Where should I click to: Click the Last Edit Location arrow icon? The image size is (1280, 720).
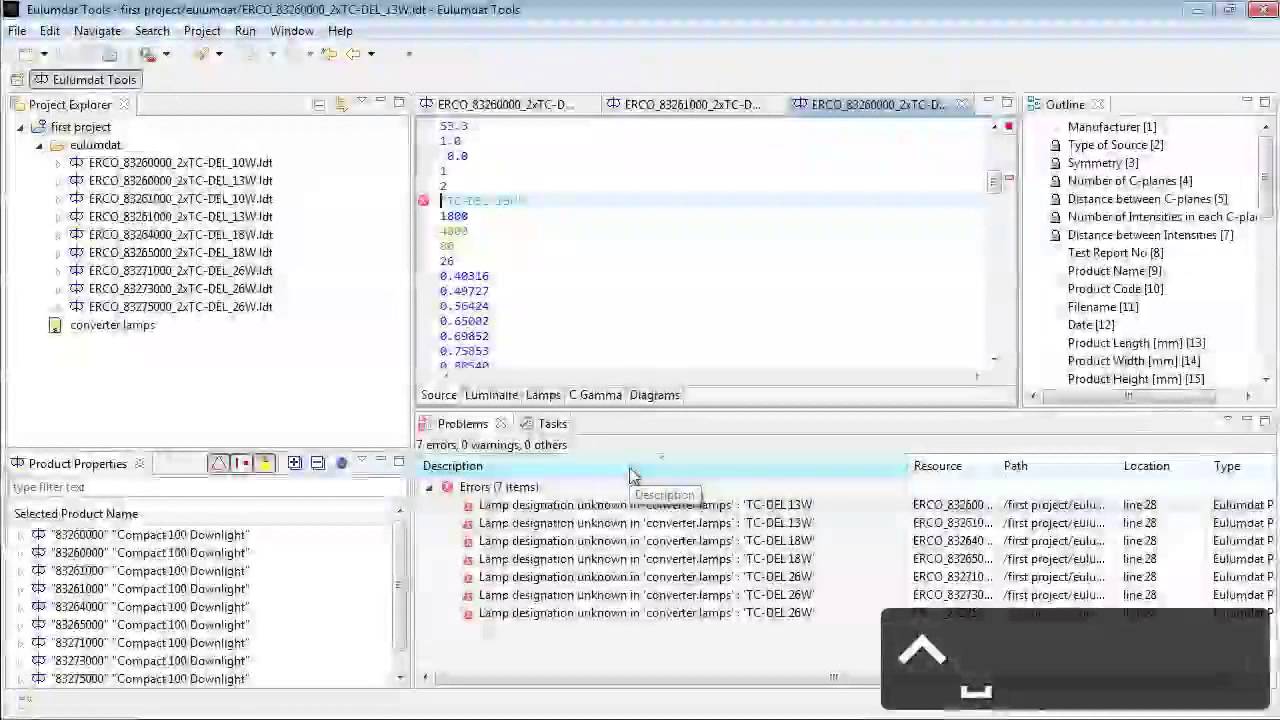[329, 54]
